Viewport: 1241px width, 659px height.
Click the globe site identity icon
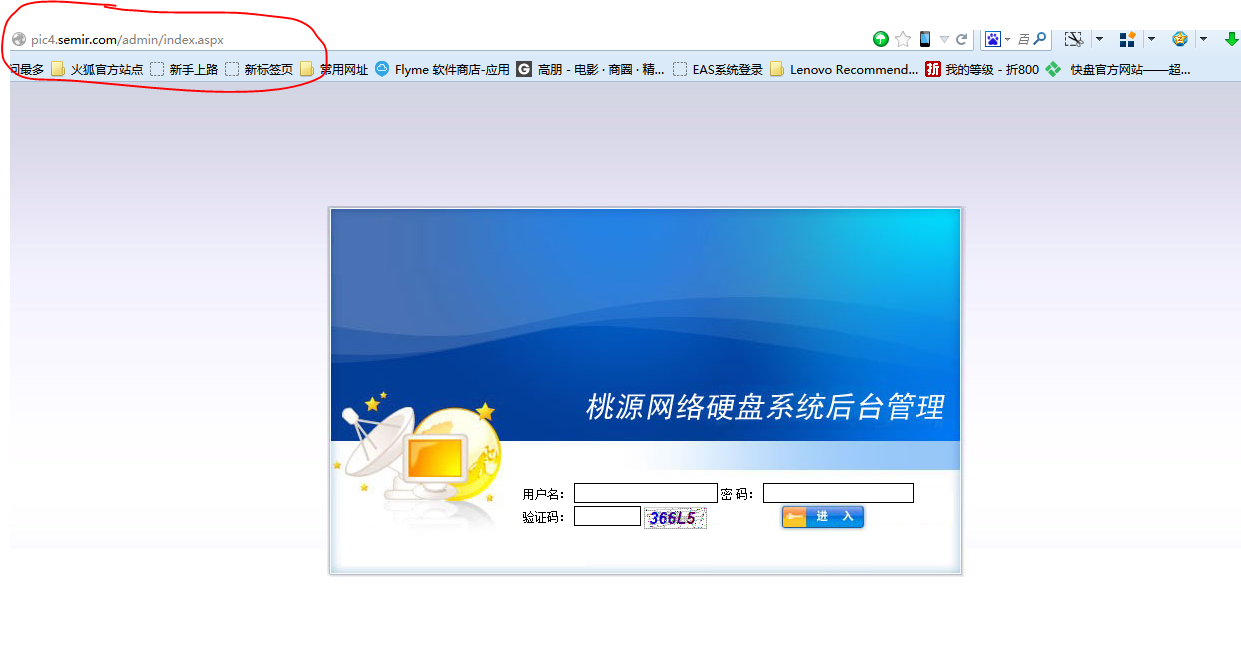point(18,40)
